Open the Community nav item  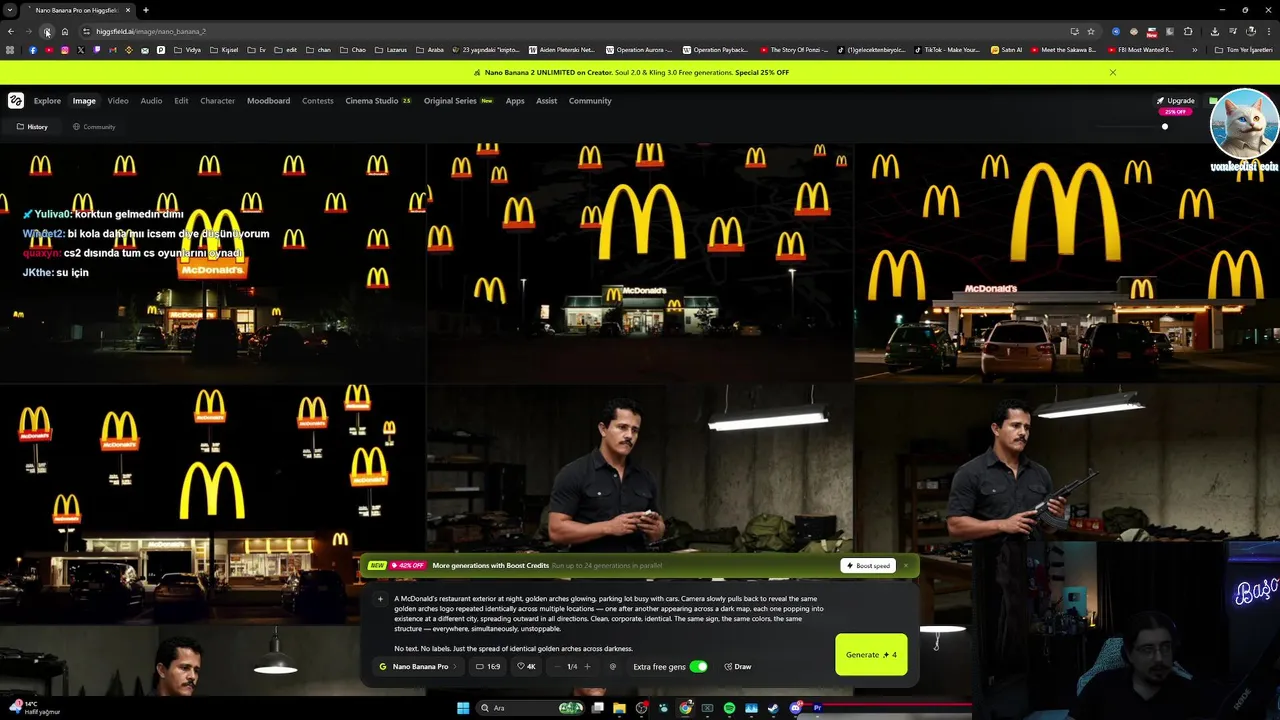tap(590, 101)
